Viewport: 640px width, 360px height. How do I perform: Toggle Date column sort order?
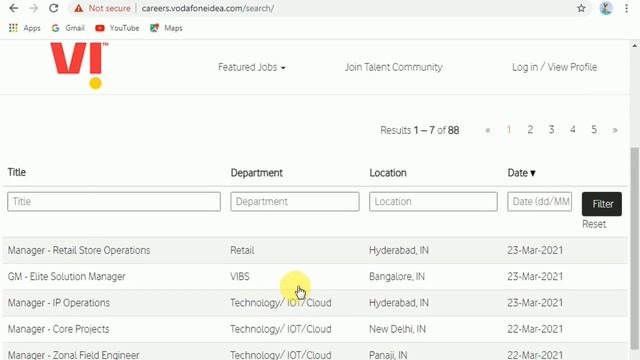pos(521,173)
